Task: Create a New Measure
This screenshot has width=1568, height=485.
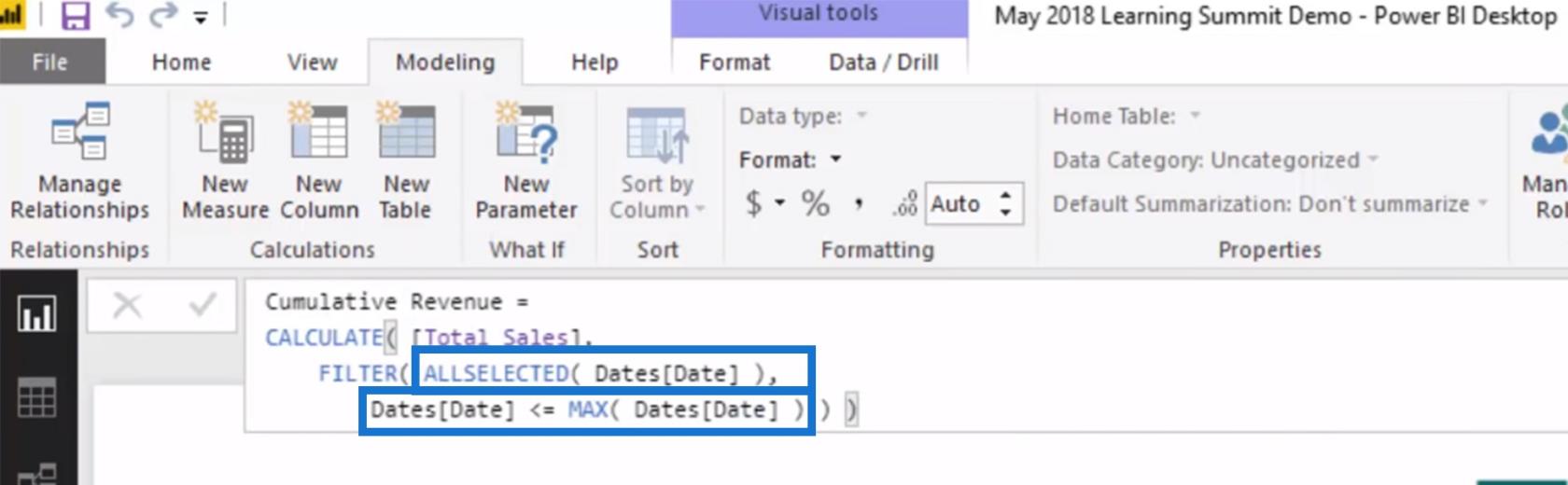Action: coord(225,162)
